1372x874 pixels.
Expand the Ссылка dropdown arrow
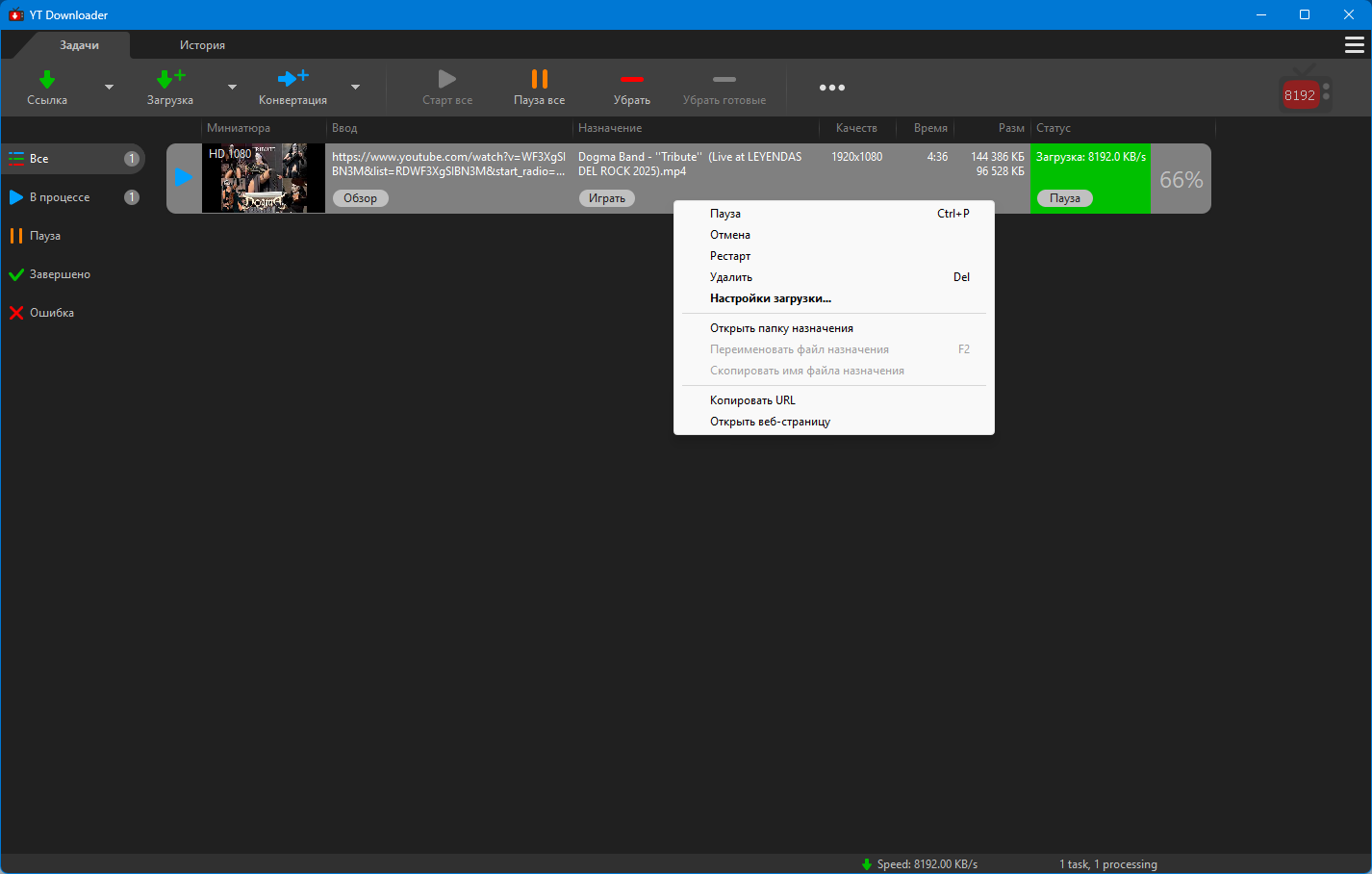[109, 88]
